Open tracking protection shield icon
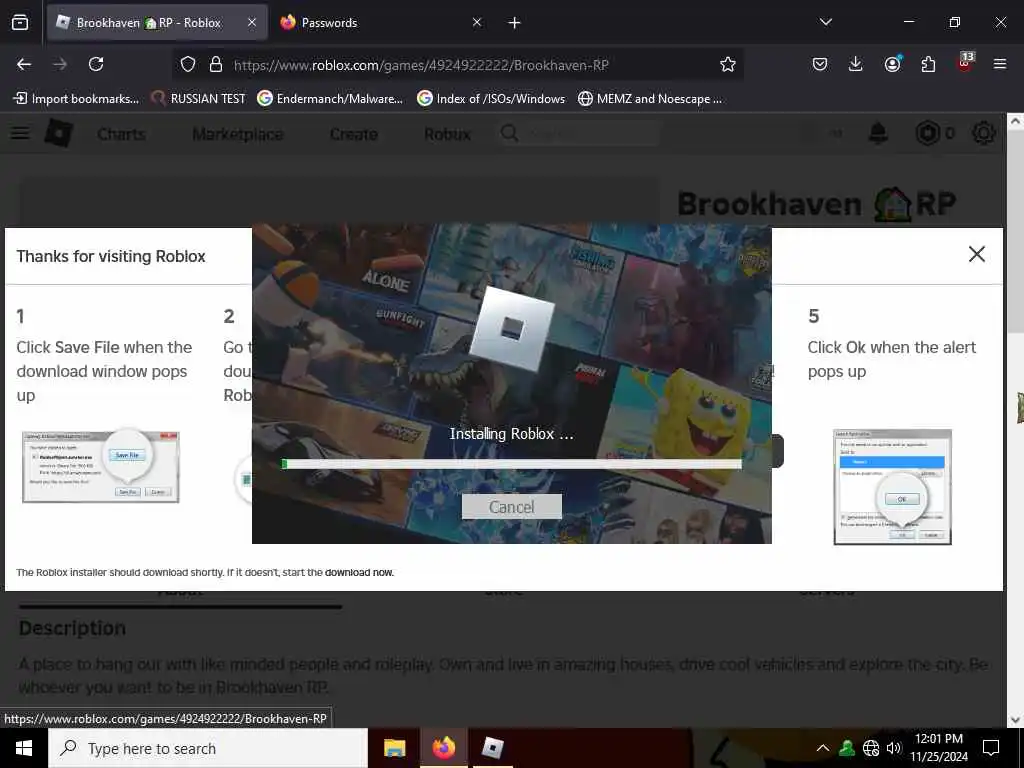1024x768 pixels. point(188,64)
